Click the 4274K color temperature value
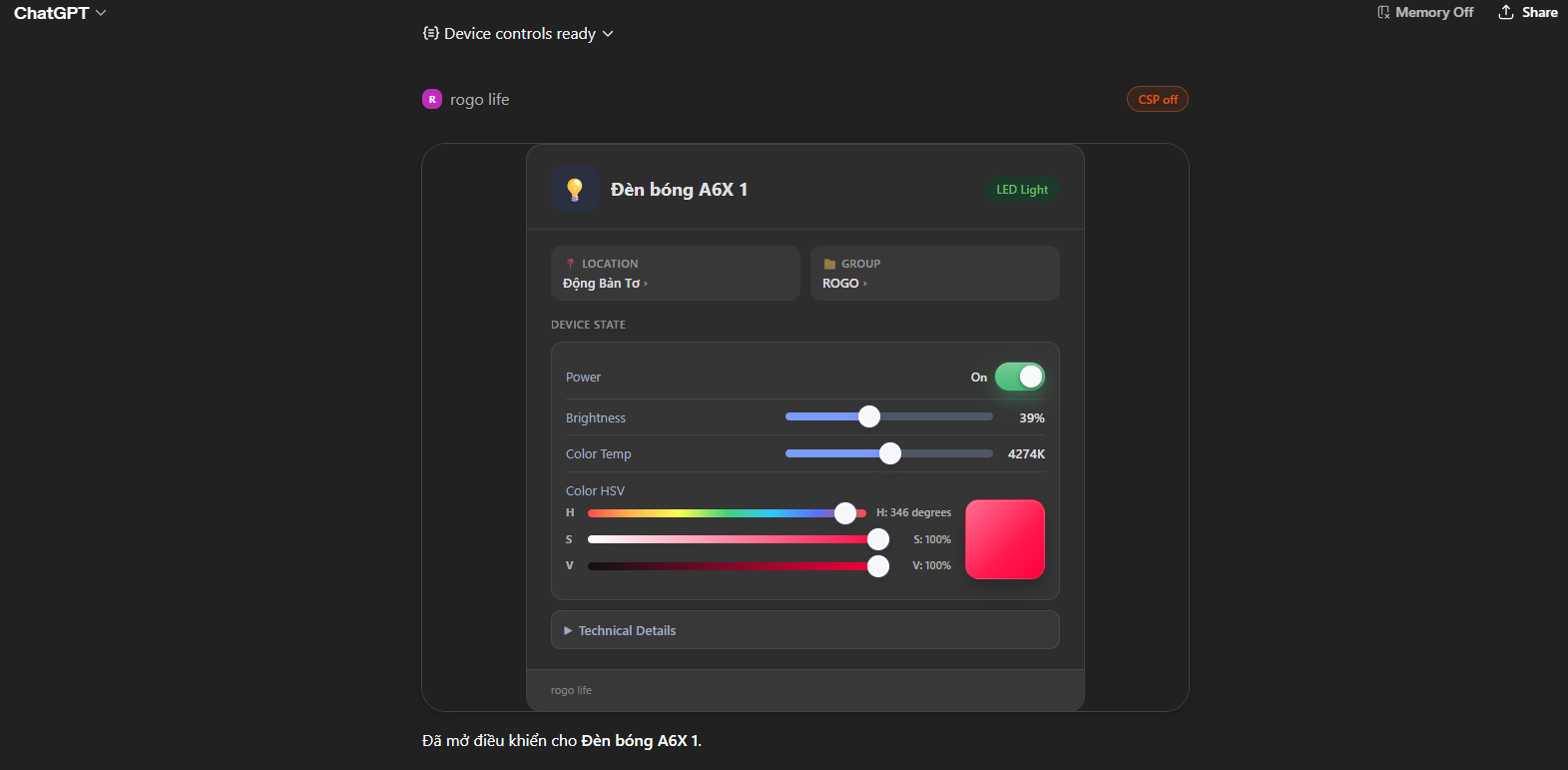 point(1026,454)
